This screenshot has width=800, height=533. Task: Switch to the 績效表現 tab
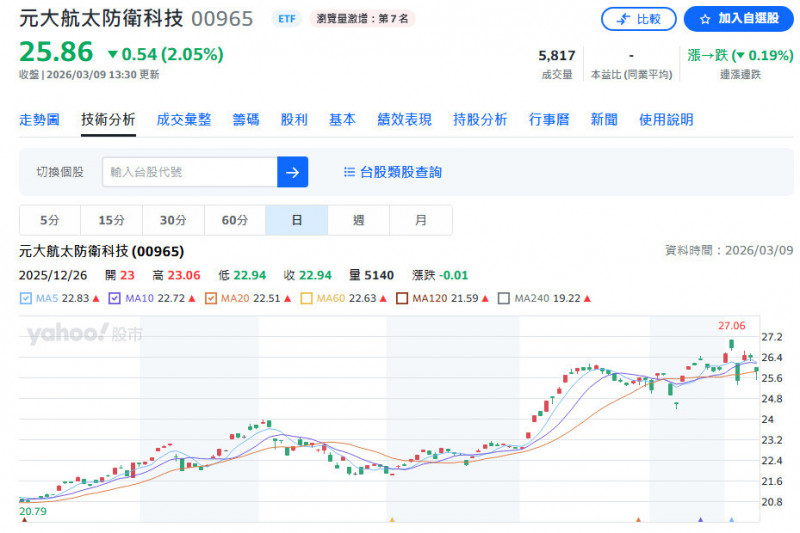click(x=405, y=120)
